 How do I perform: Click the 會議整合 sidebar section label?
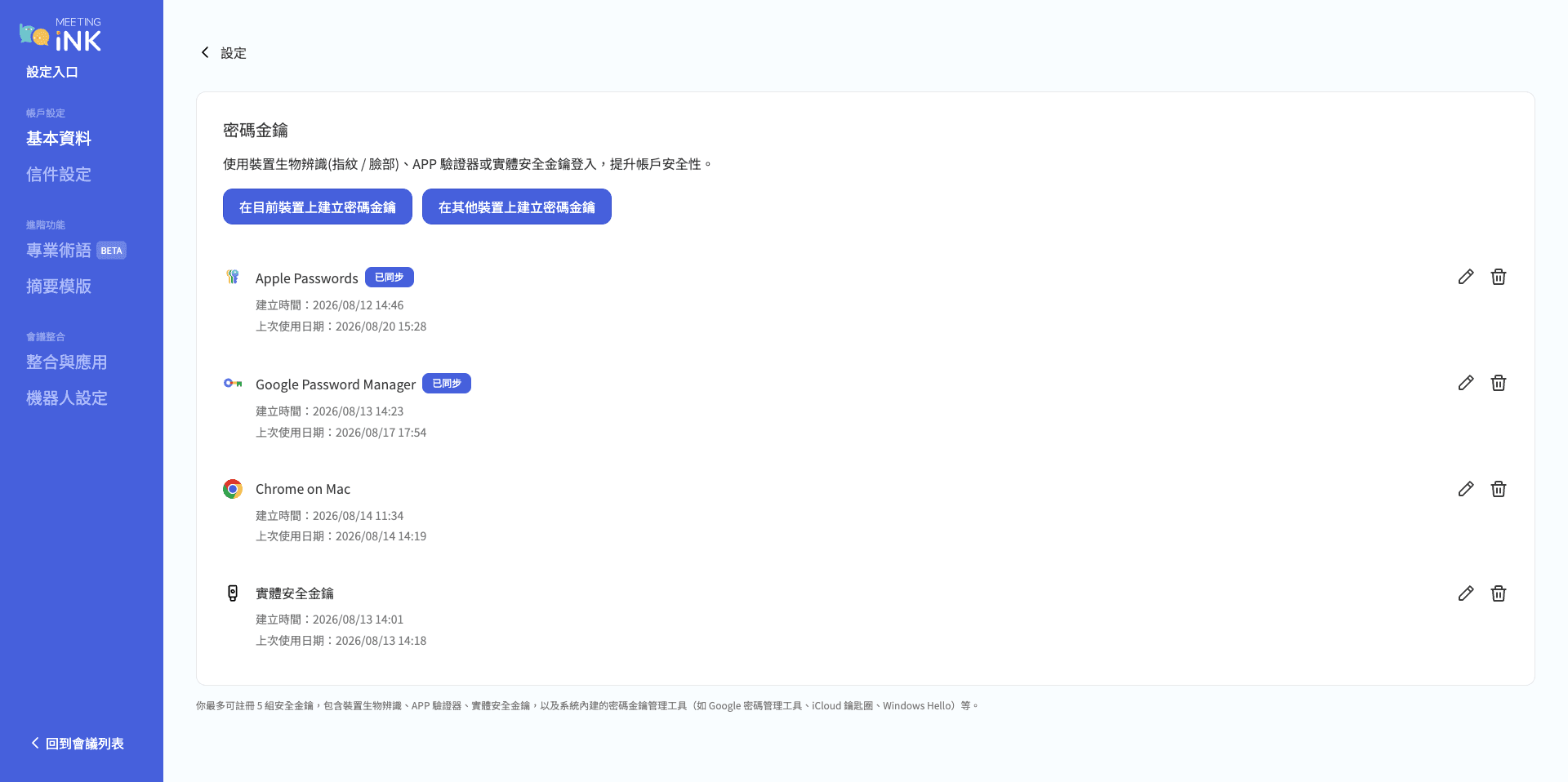tap(46, 337)
